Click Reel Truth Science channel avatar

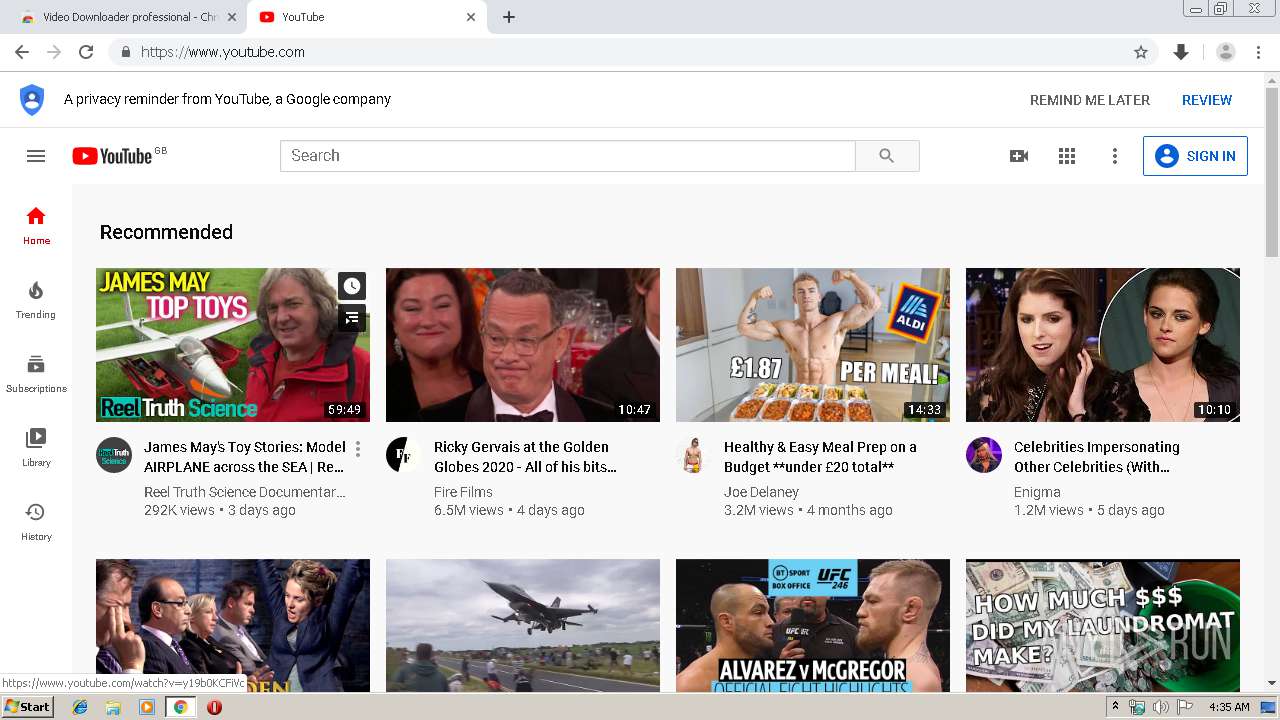coord(114,455)
